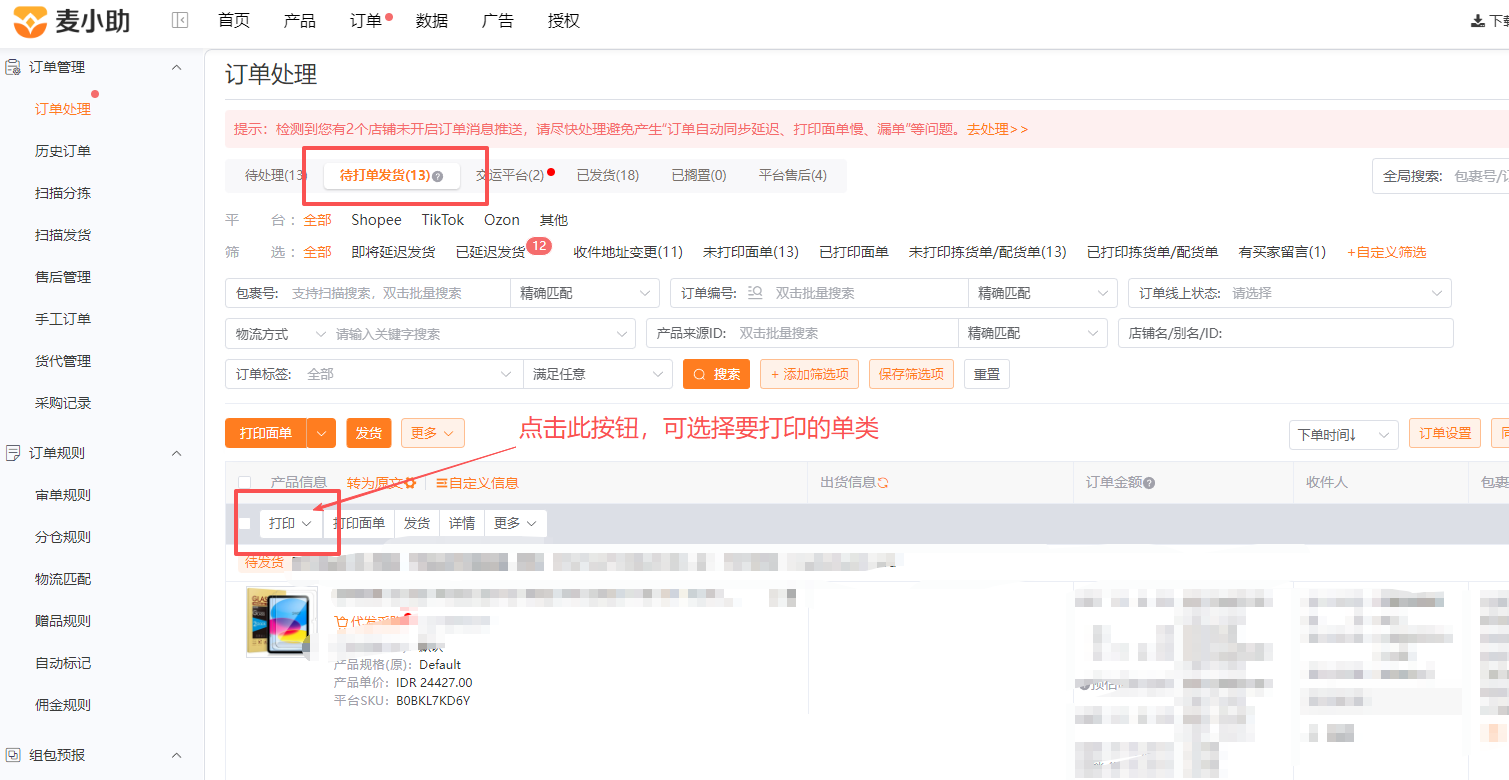Open 扫描分拣 in the sidebar
Viewport: 1509px width, 780px height.
click(x=63, y=193)
